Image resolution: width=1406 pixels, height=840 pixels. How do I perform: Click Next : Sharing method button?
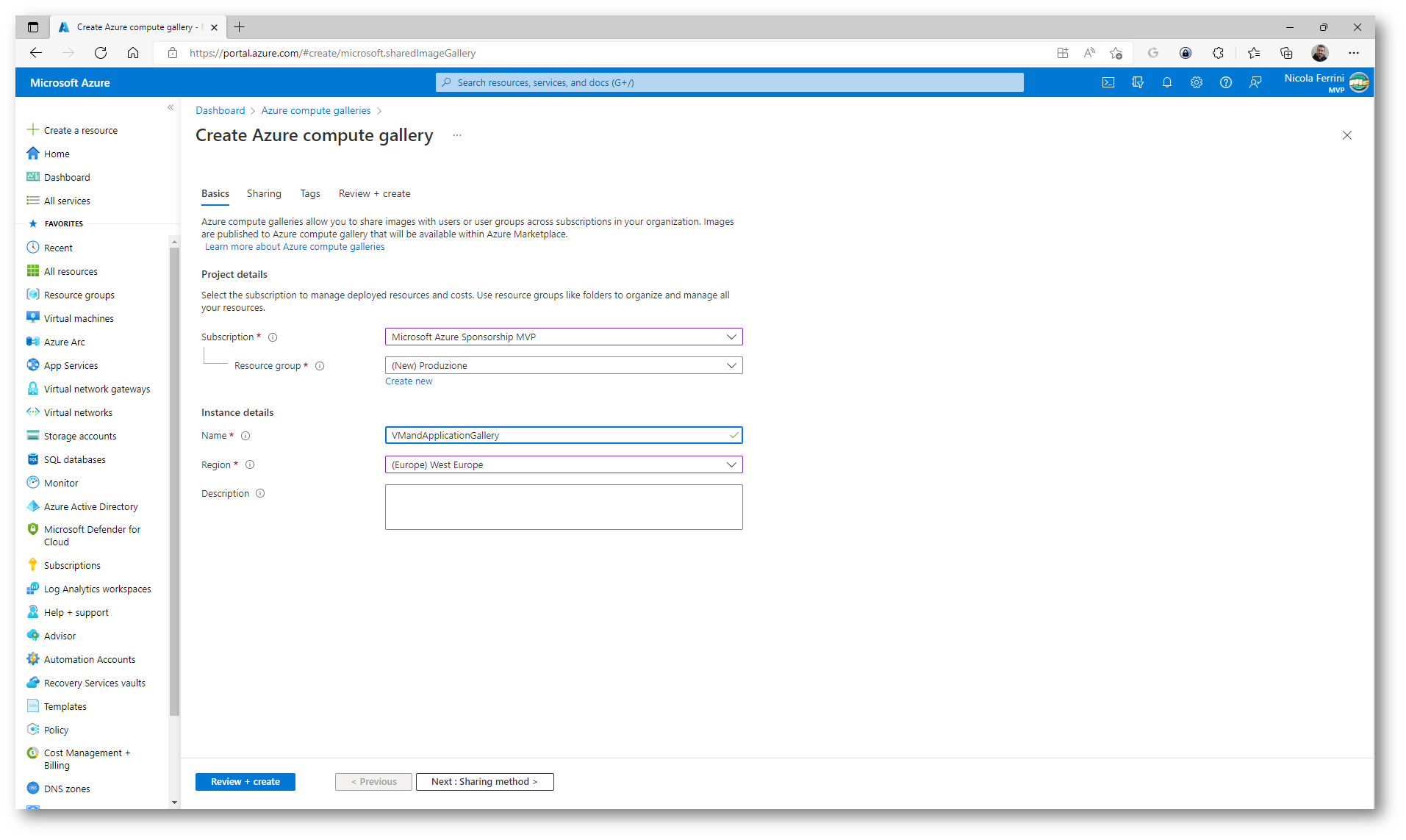tap(484, 782)
